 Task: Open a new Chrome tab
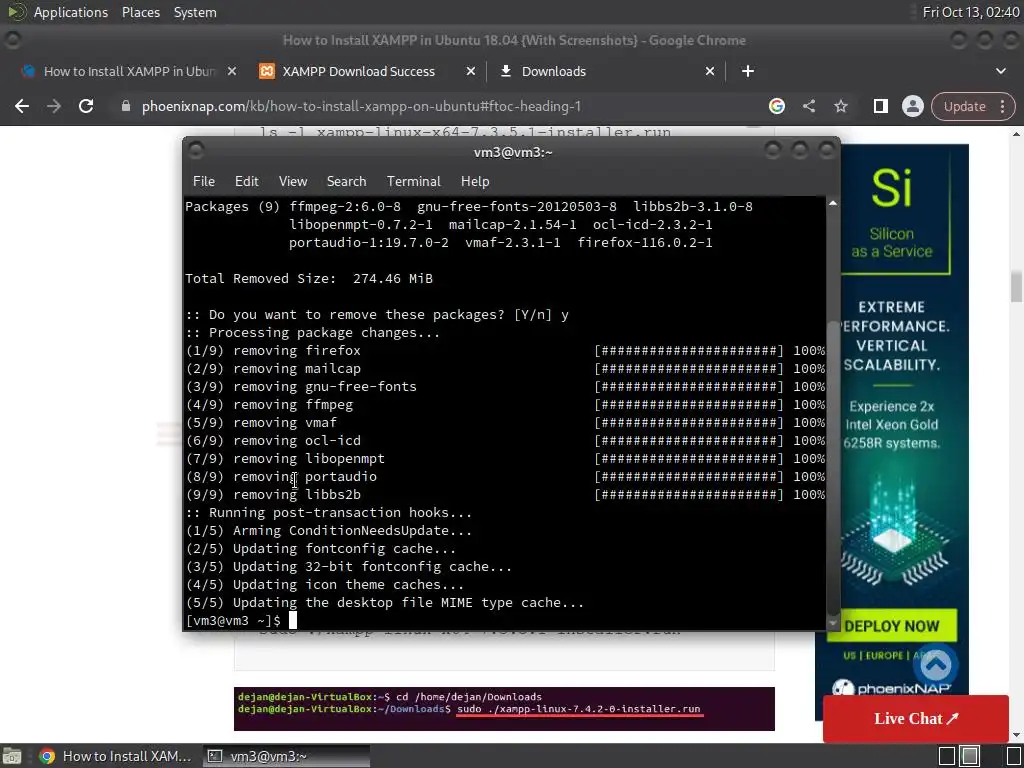[x=748, y=71]
